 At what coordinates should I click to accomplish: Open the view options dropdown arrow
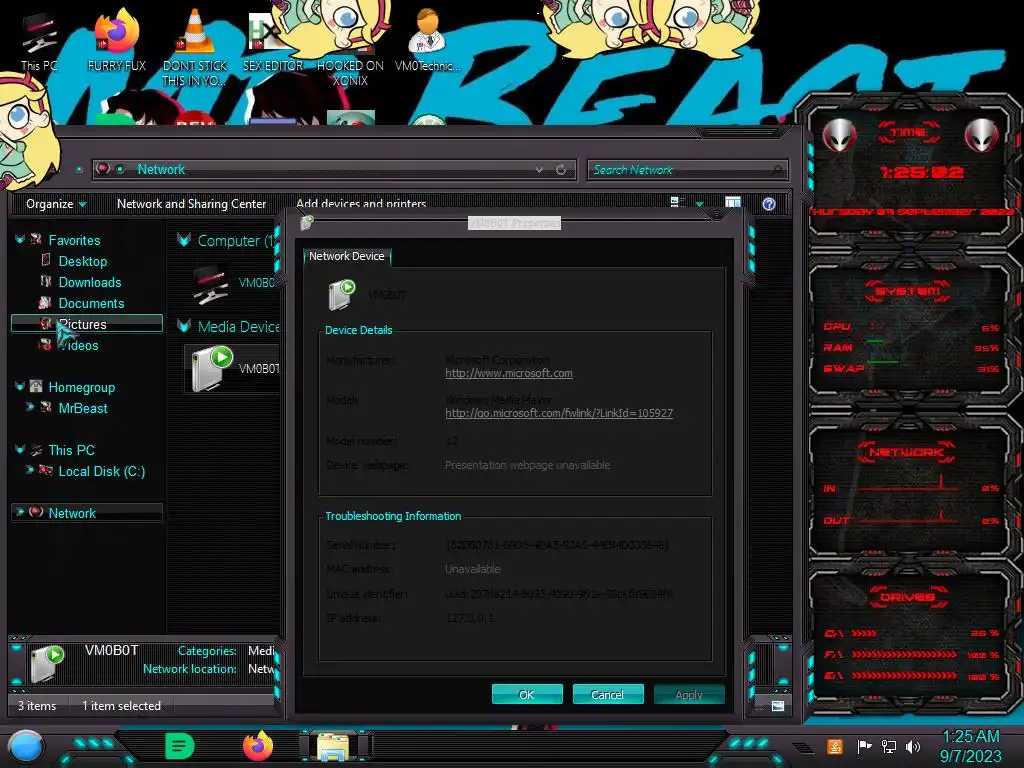(x=699, y=204)
